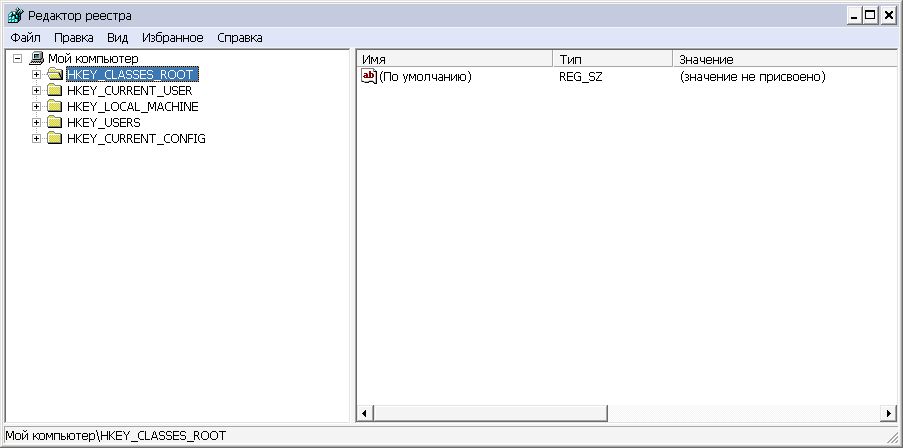
Task: Expand the HKEY_LOCAL_MACHINE branch
Action: 36,107
